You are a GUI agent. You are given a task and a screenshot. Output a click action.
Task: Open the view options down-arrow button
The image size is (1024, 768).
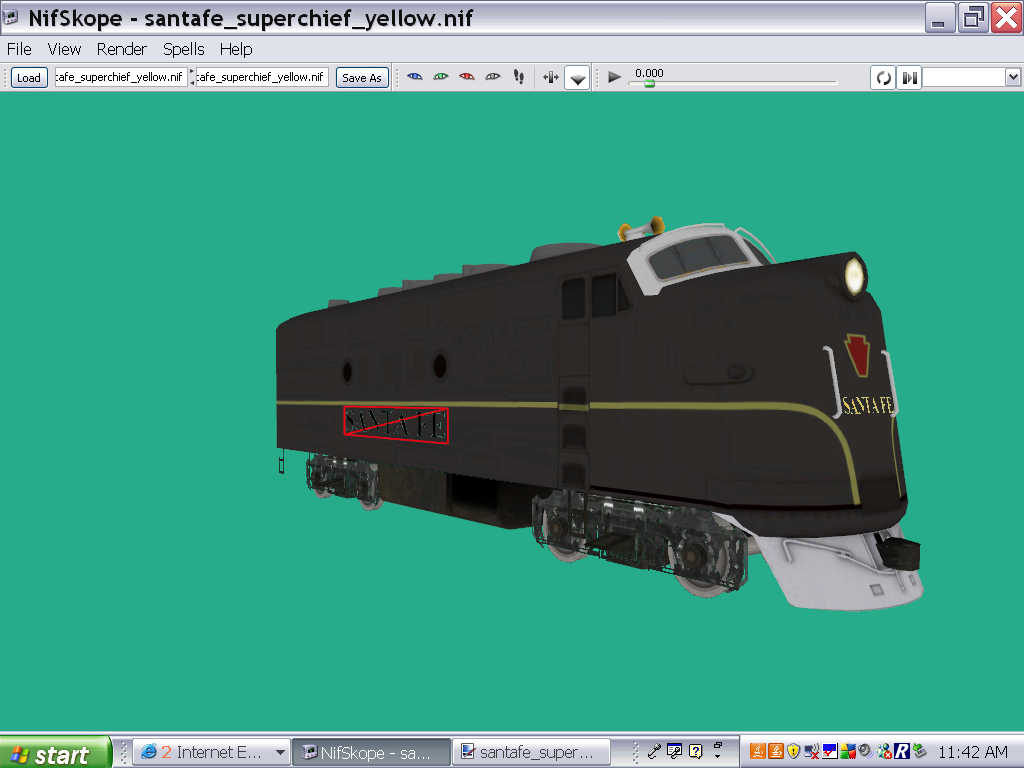(577, 78)
